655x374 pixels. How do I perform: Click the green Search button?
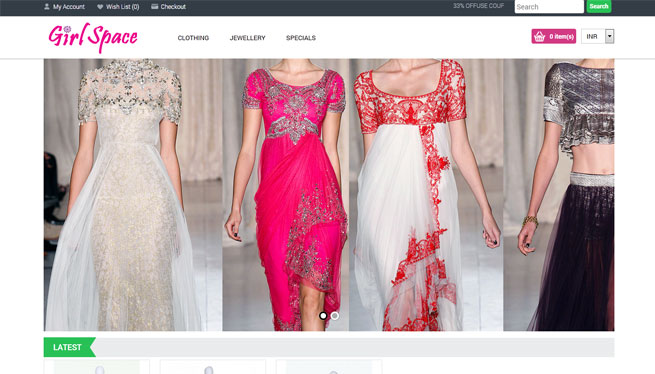(x=599, y=6)
